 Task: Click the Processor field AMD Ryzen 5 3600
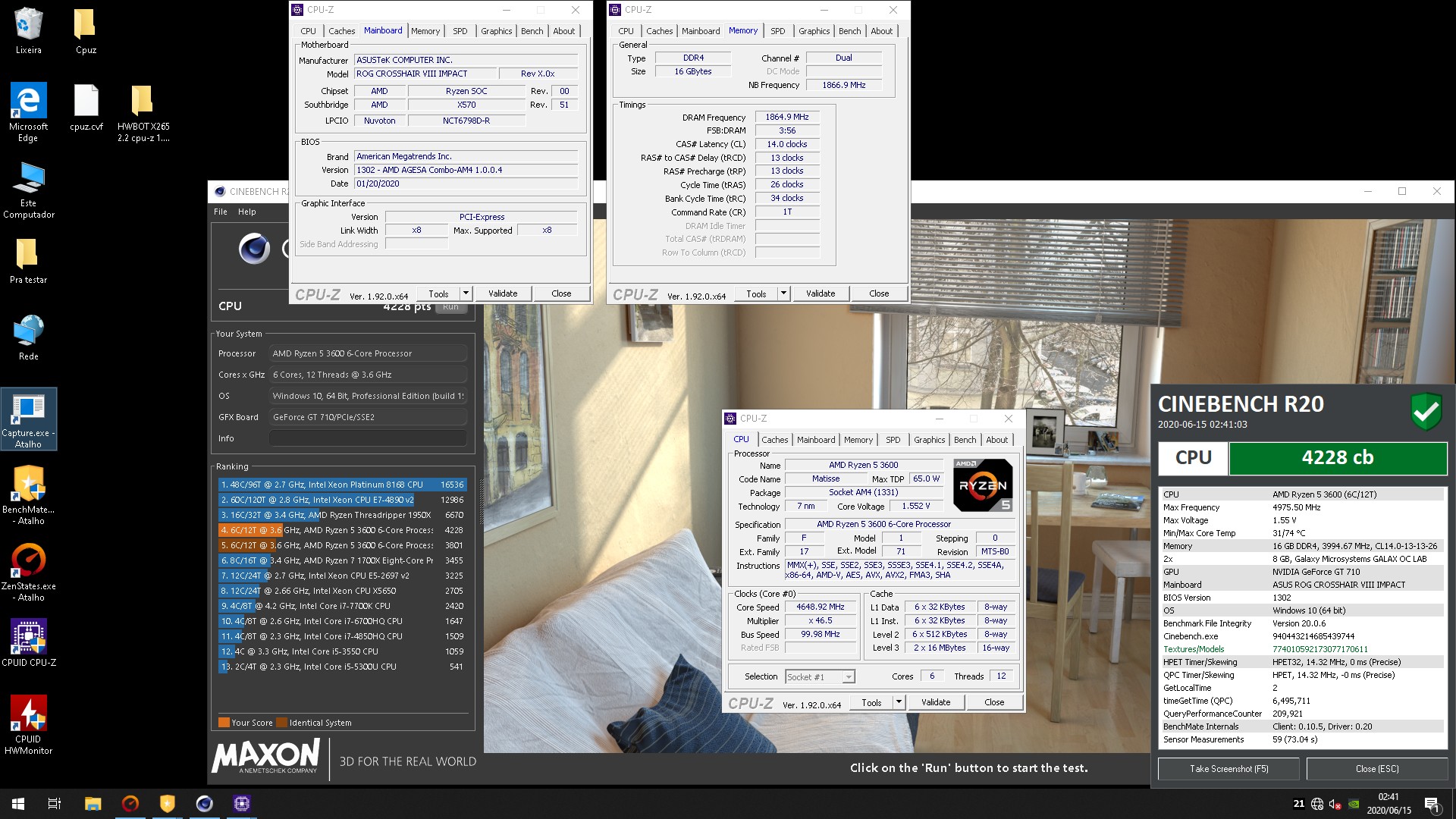tap(368, 353)
